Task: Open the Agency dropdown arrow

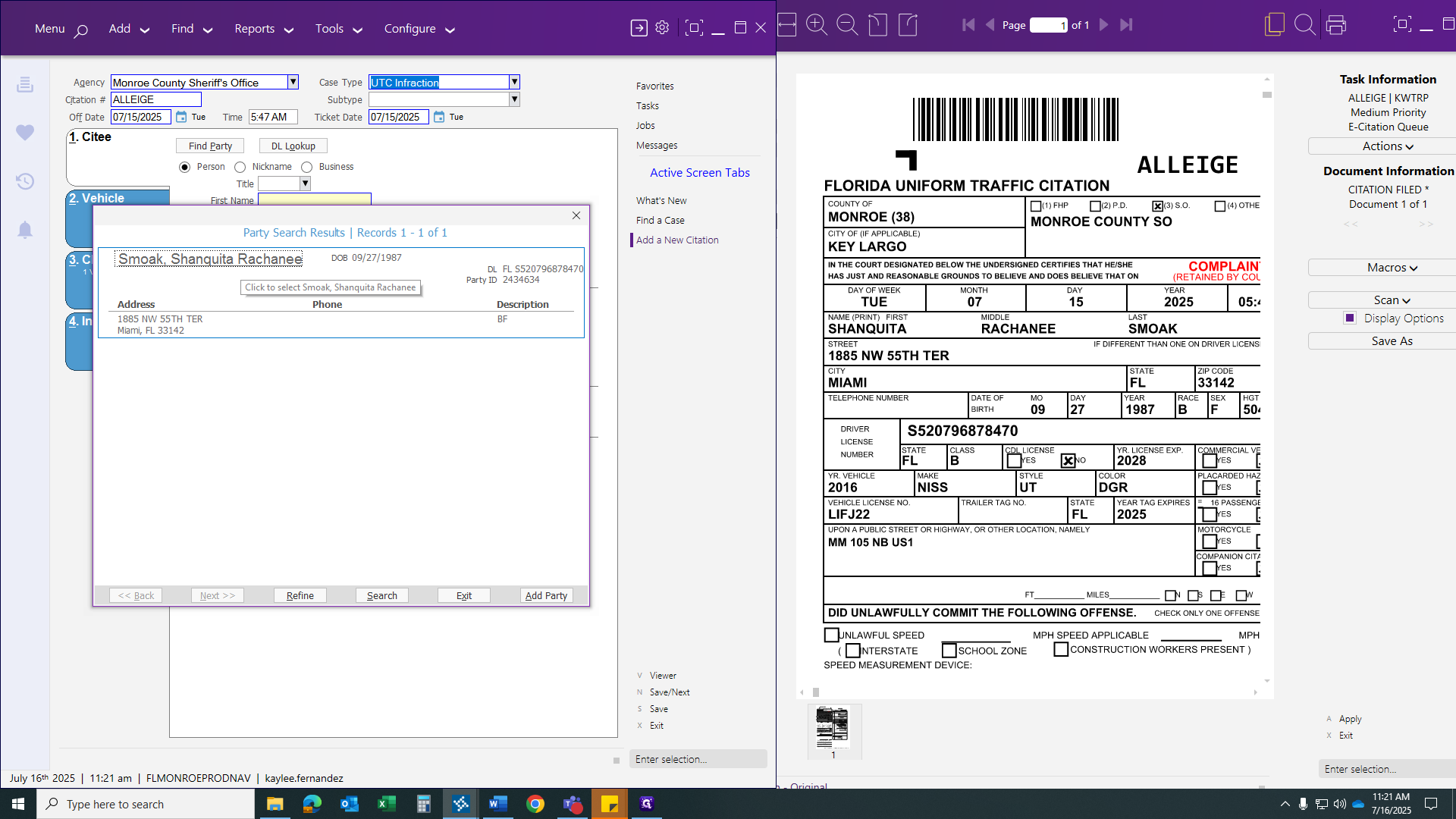Action: (x=293, y=82)
